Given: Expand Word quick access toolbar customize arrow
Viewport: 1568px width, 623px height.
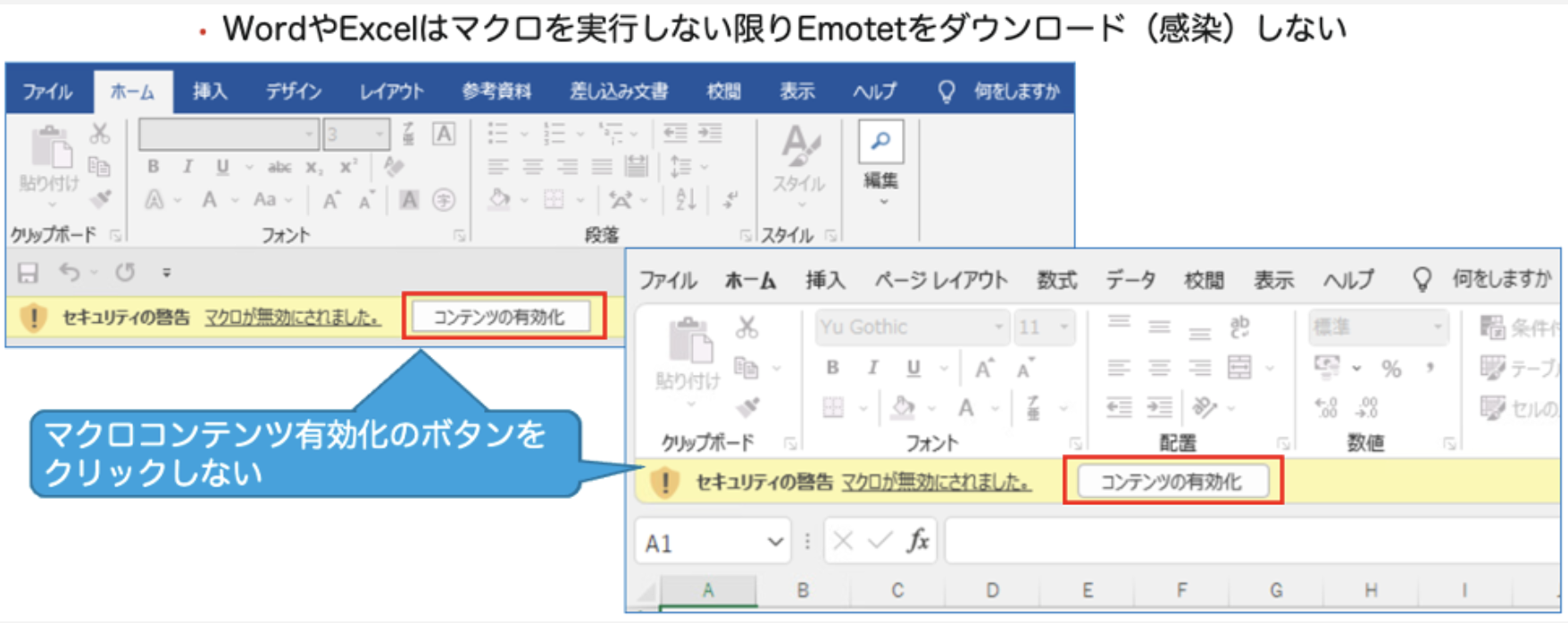Looking at the screenshot, I should (166, 272).
